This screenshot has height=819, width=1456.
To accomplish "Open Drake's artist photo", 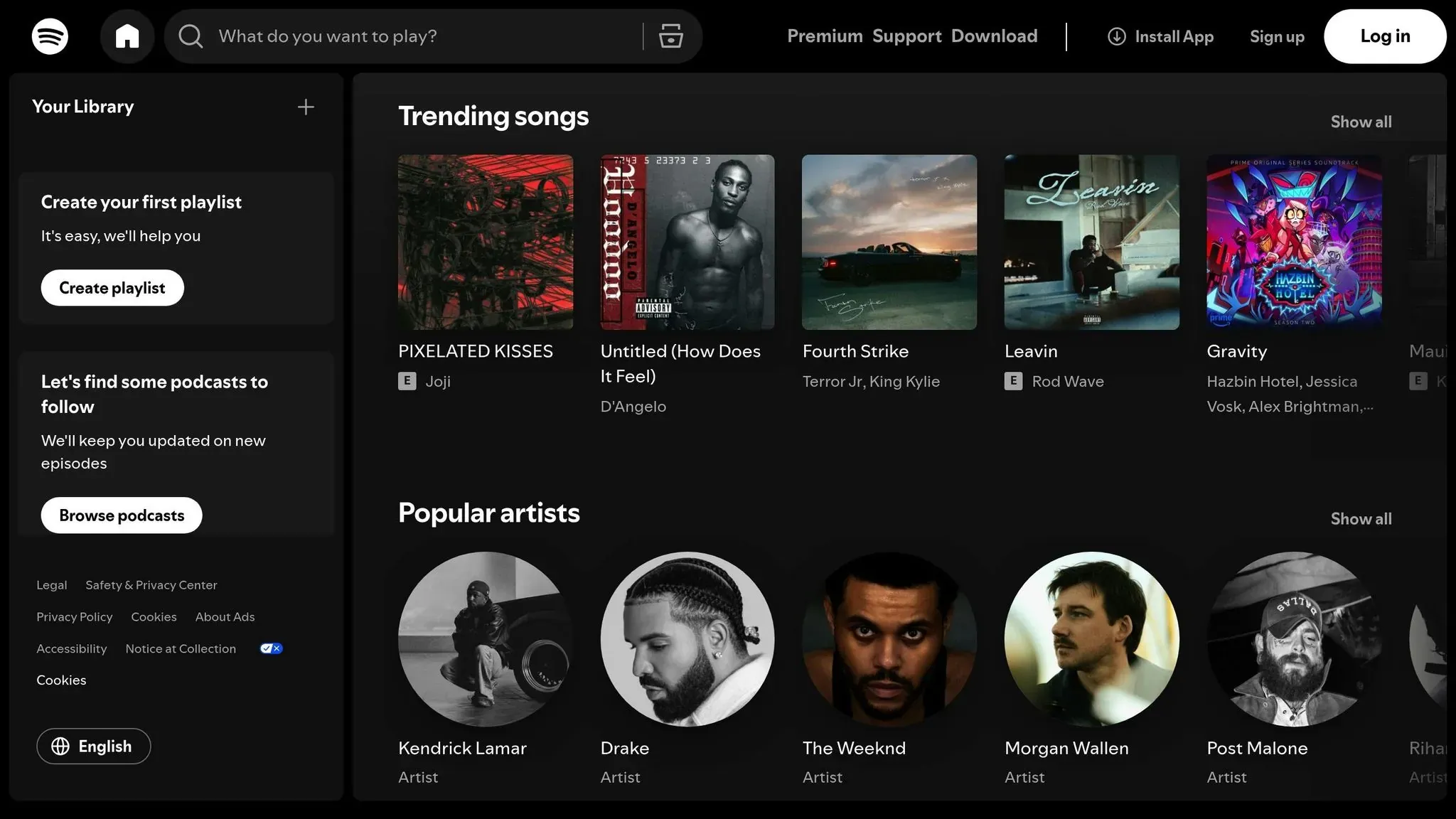I will click(x=687, y=639).
